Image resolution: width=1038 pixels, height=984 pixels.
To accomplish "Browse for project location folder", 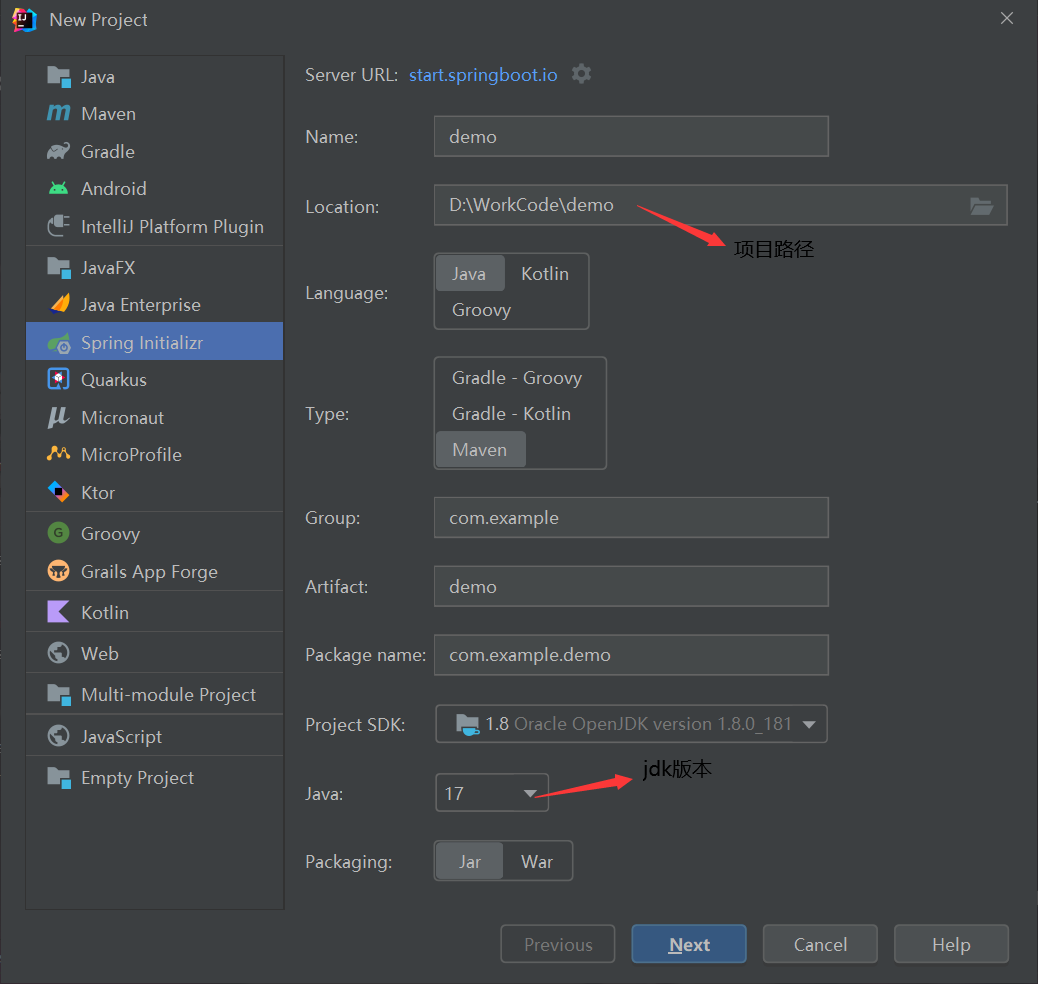I will click(x=981, y=206).
